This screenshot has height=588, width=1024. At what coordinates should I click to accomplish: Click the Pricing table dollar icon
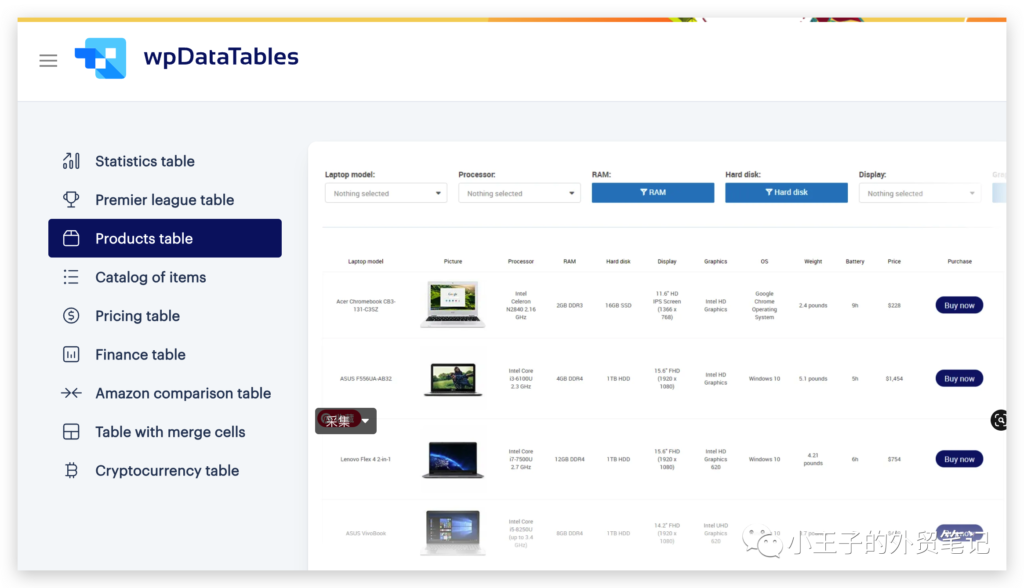[x=71, y=316]
